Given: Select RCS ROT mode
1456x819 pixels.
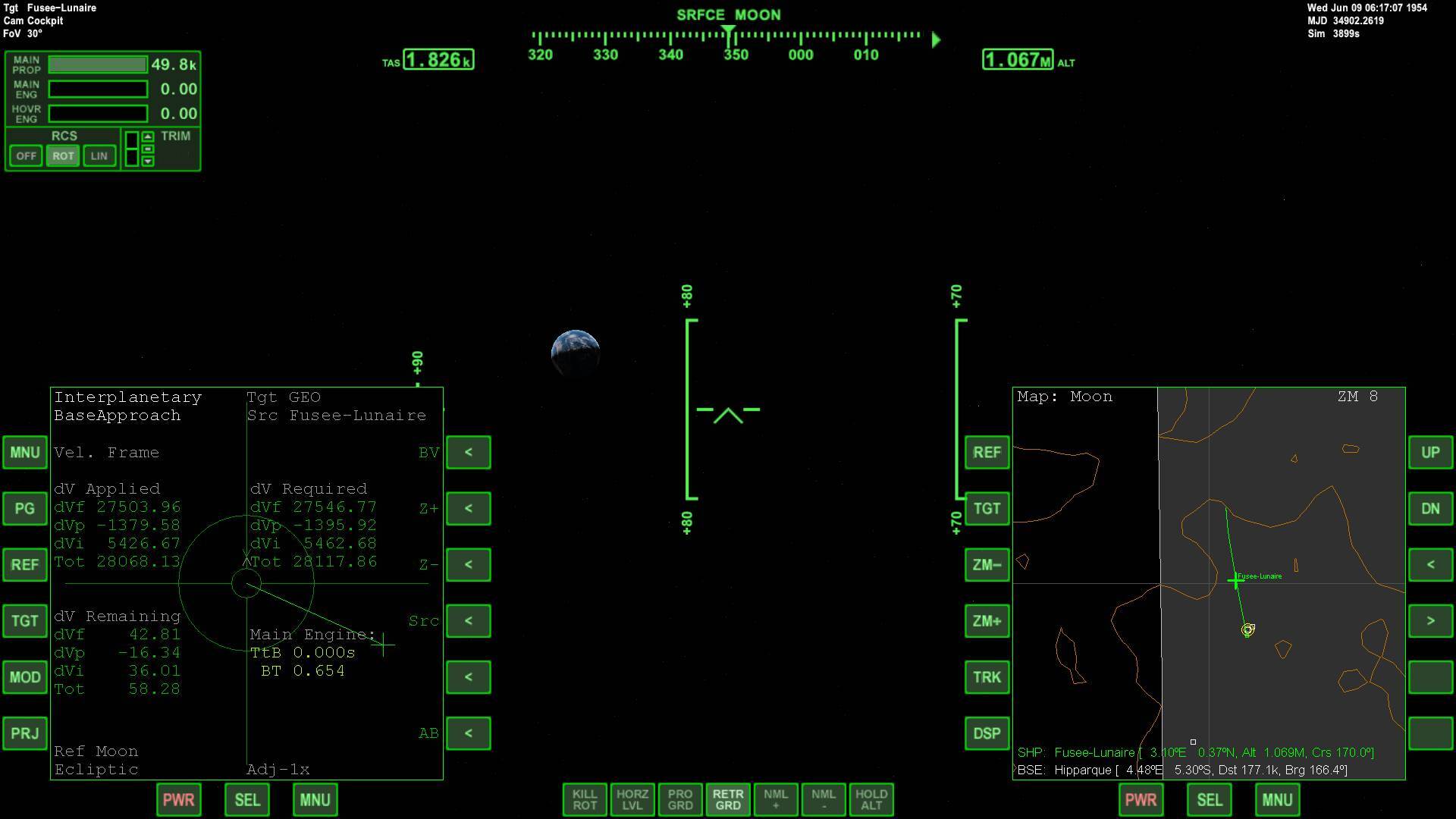Looking at the screenshot, I should coord(63,155).
